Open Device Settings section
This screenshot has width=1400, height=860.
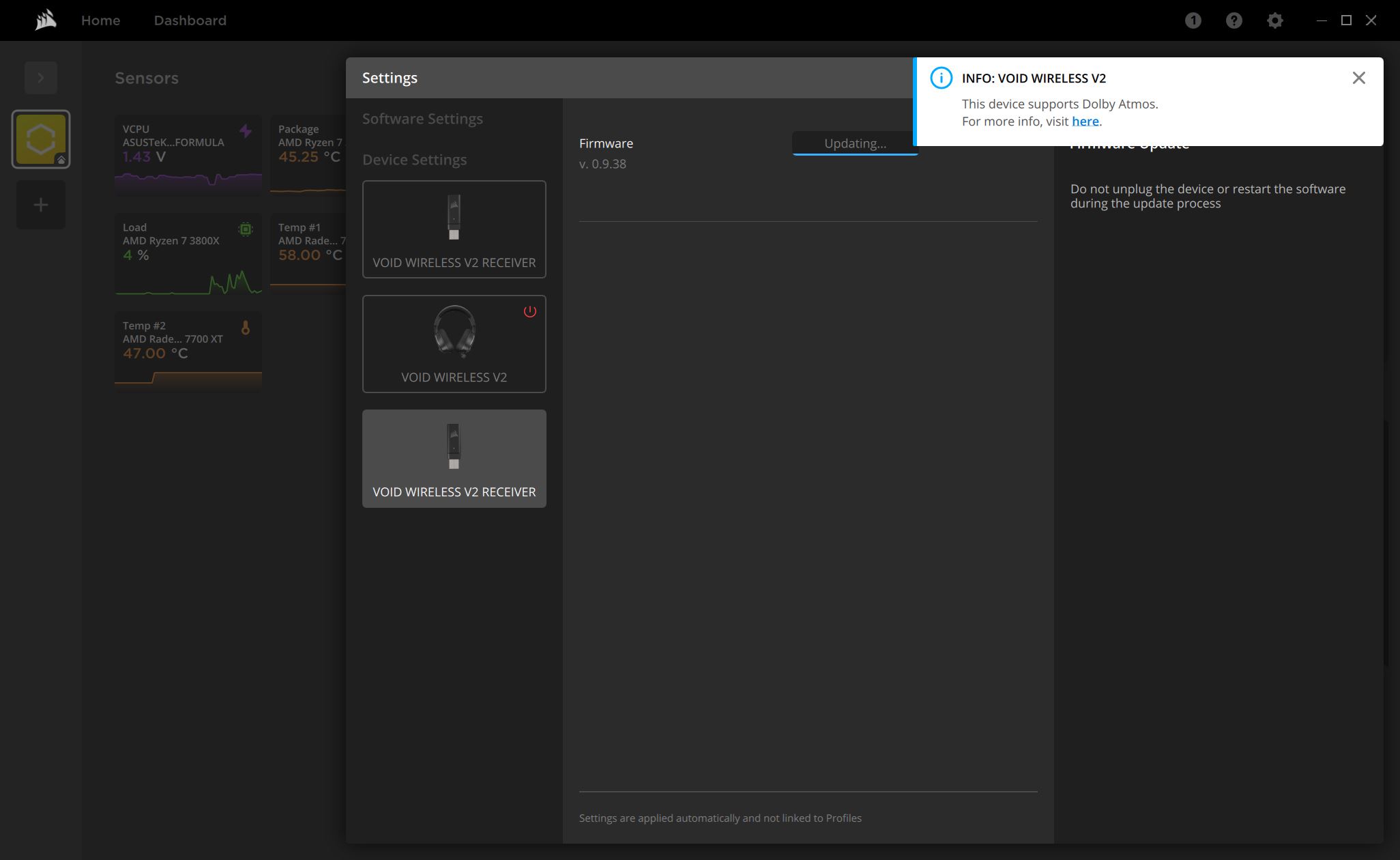click(415, 160)
